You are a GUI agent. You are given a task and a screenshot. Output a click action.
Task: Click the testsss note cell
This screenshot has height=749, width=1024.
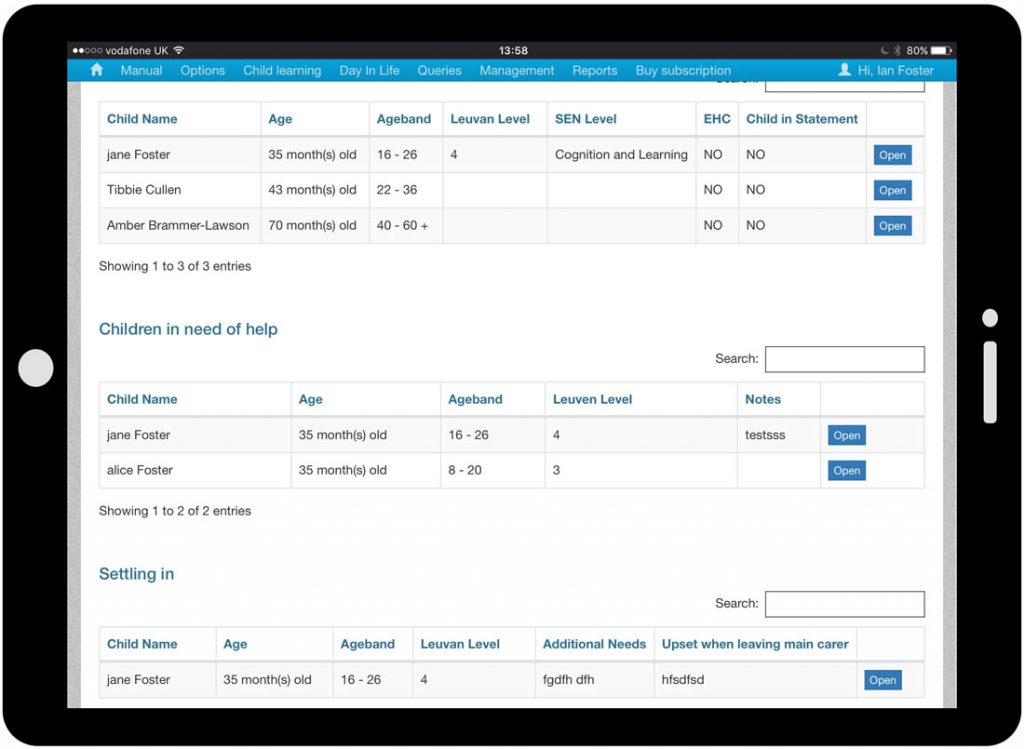click(x=778, y=435)
